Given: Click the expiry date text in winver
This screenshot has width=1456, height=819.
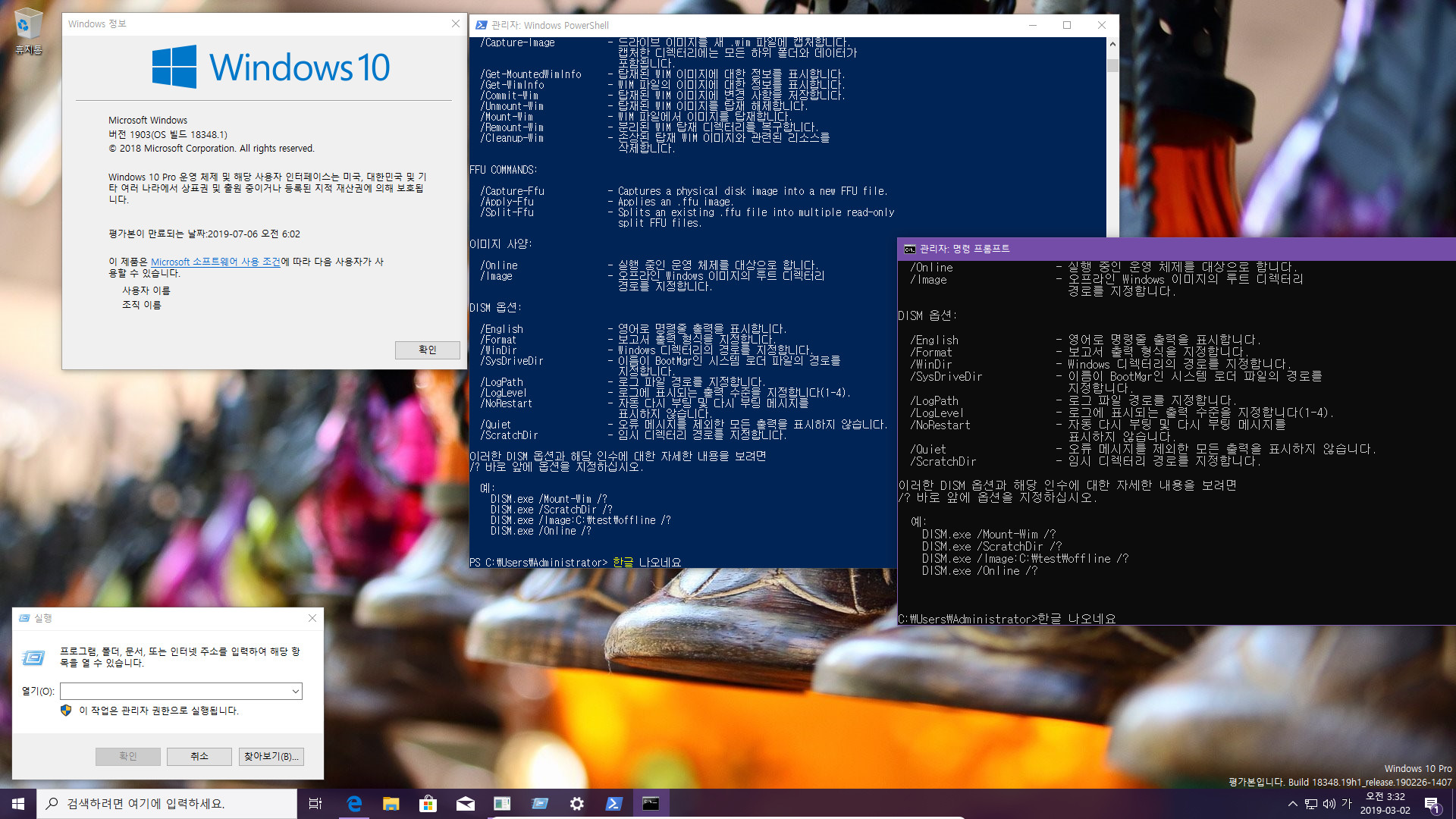Looking at the screenshot, I should coord(204,234).
